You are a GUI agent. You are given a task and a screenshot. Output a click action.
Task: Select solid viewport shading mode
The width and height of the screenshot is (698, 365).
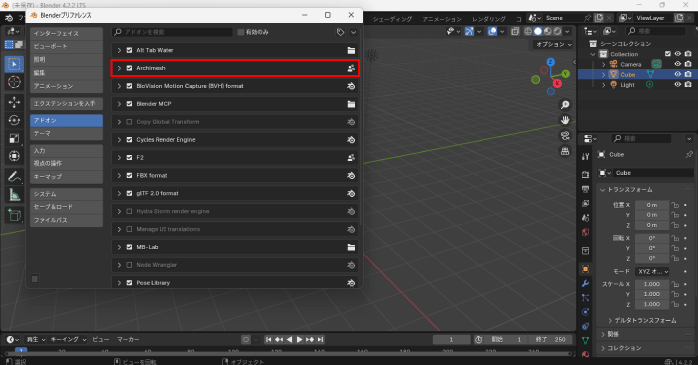pyautogui.click(x=538, y=31)
